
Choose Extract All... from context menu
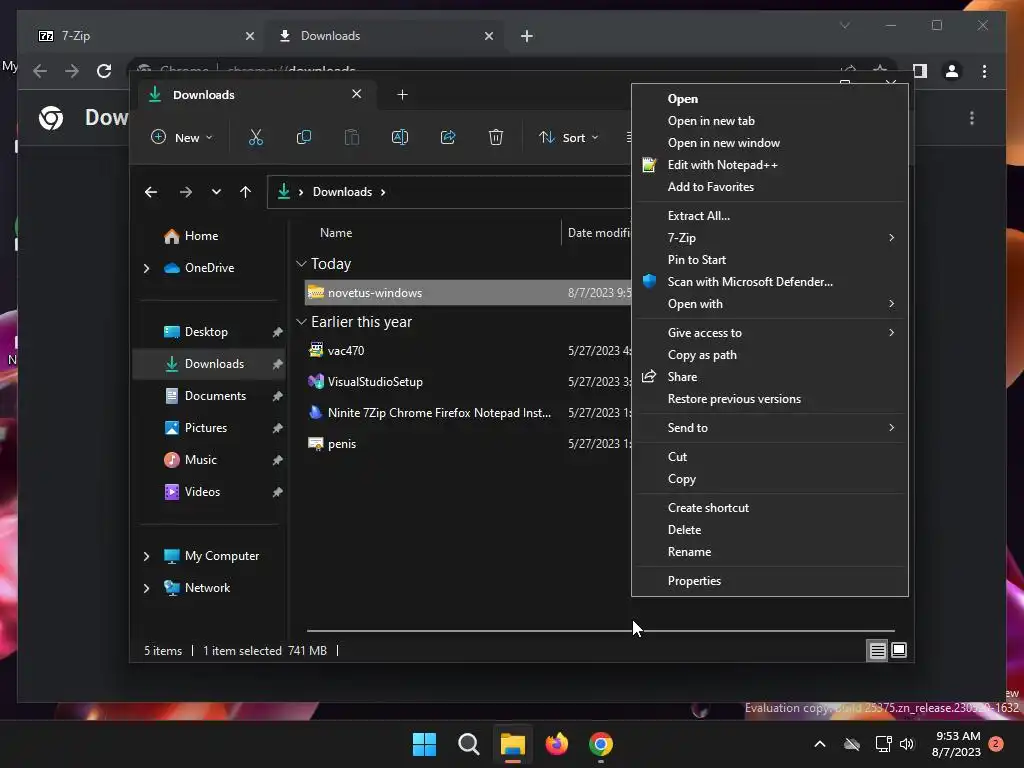click(x=770, y=216)
